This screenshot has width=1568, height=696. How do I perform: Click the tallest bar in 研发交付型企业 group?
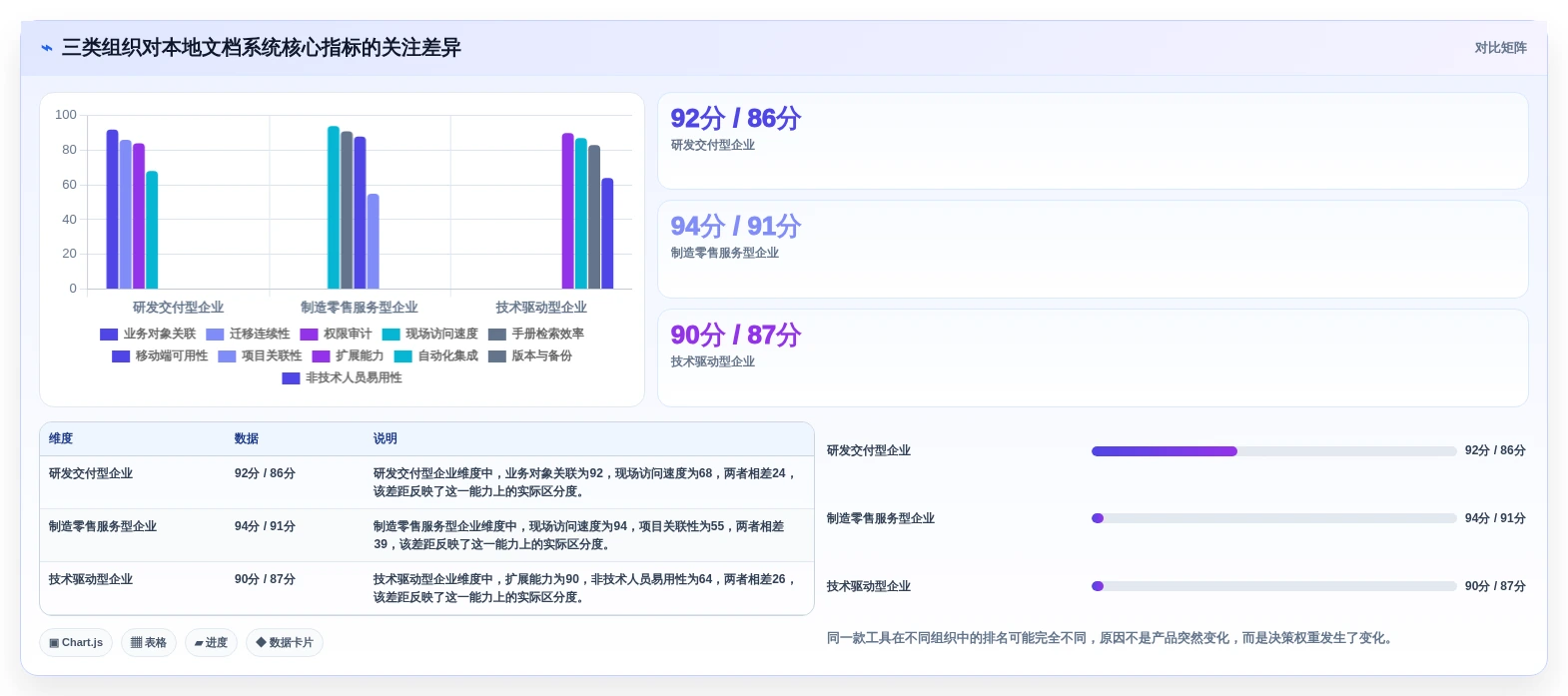pos(112,210)
